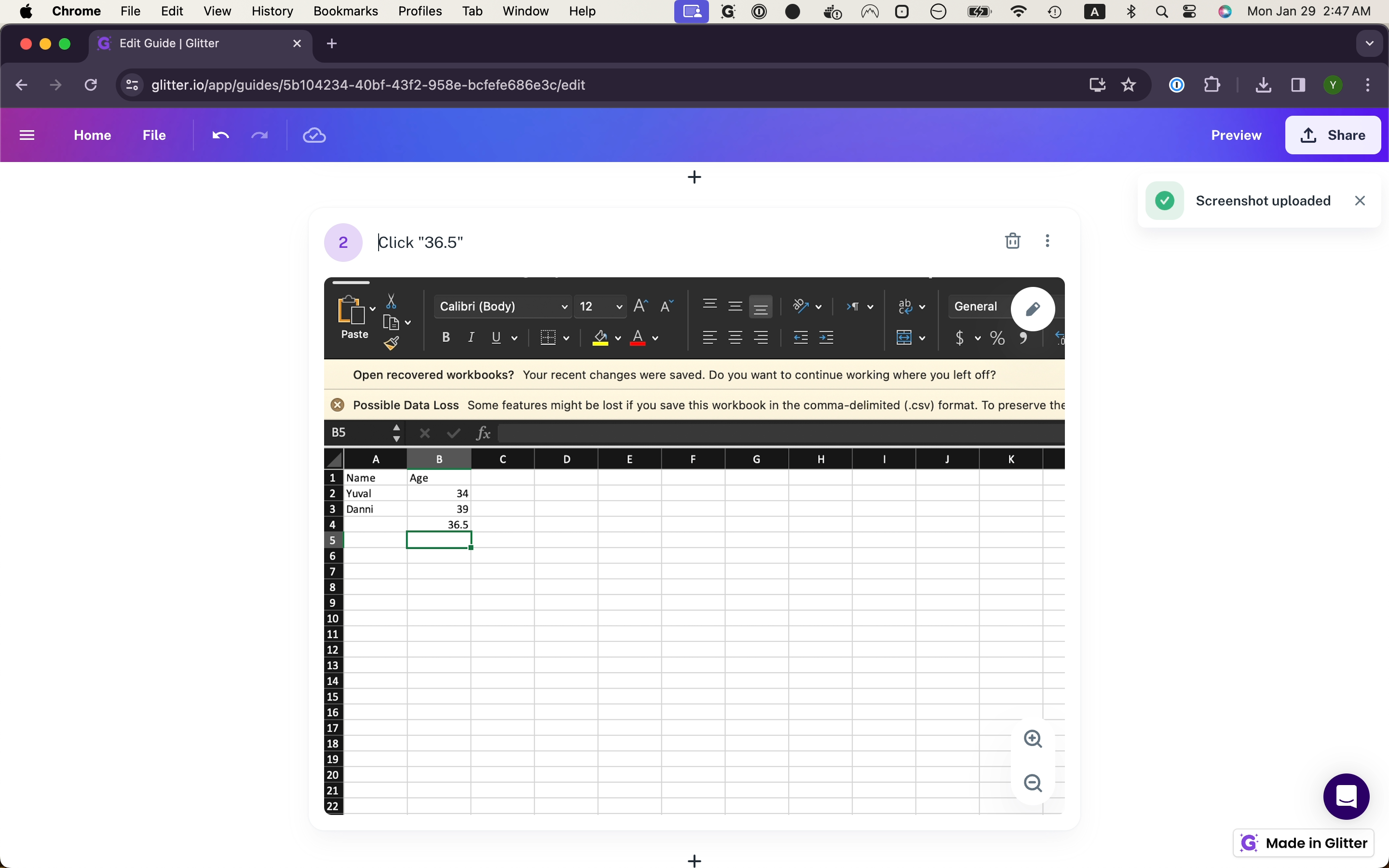Screen dimensions: 1389x868
Task: Open the Window menu
Action: 525,12
